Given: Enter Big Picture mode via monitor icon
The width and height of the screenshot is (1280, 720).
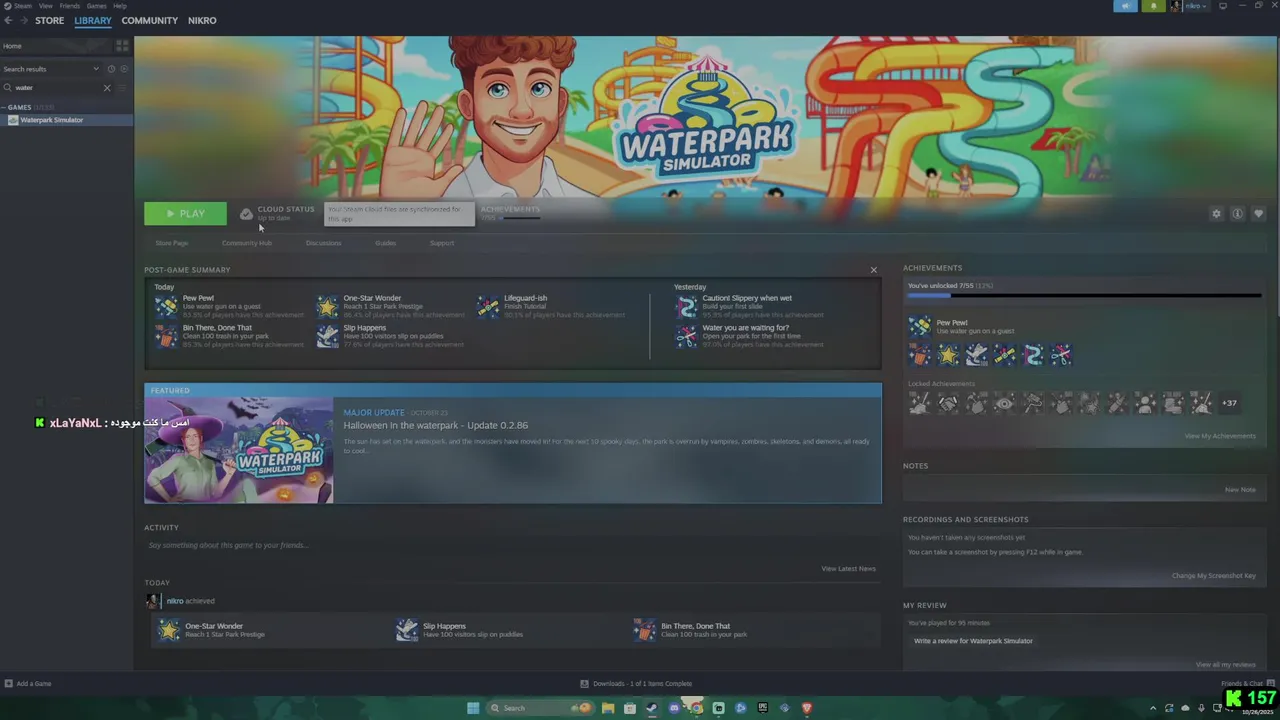Looking at the screenshot, I should (1222, 6).
